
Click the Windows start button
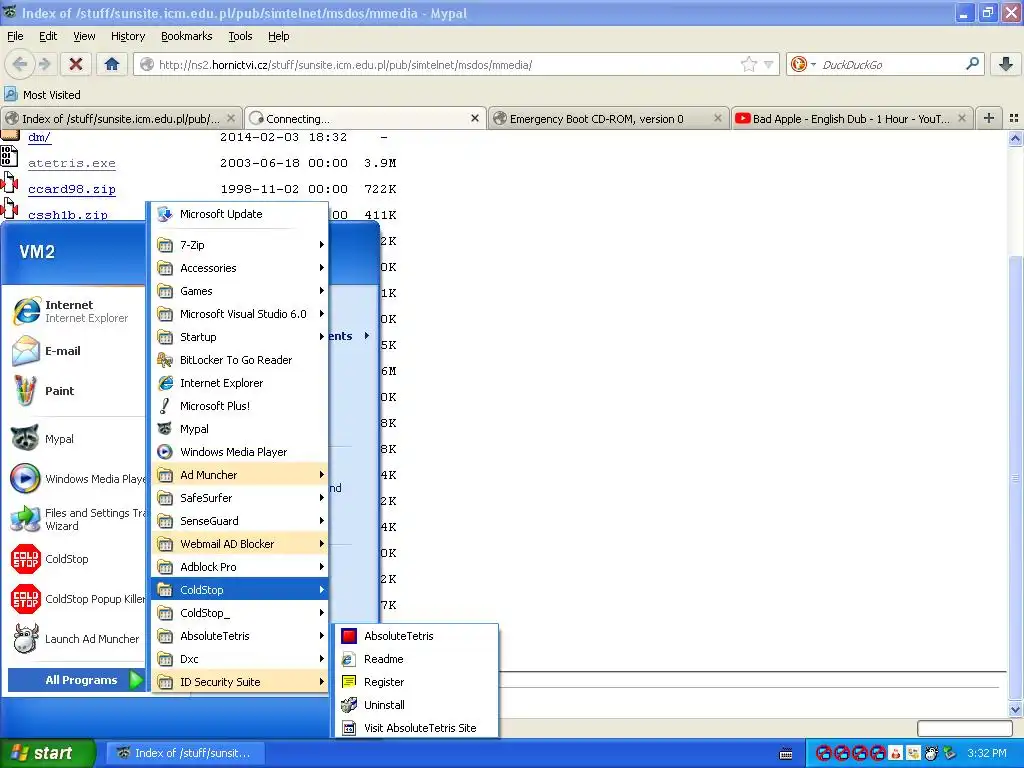coord(47,753)
